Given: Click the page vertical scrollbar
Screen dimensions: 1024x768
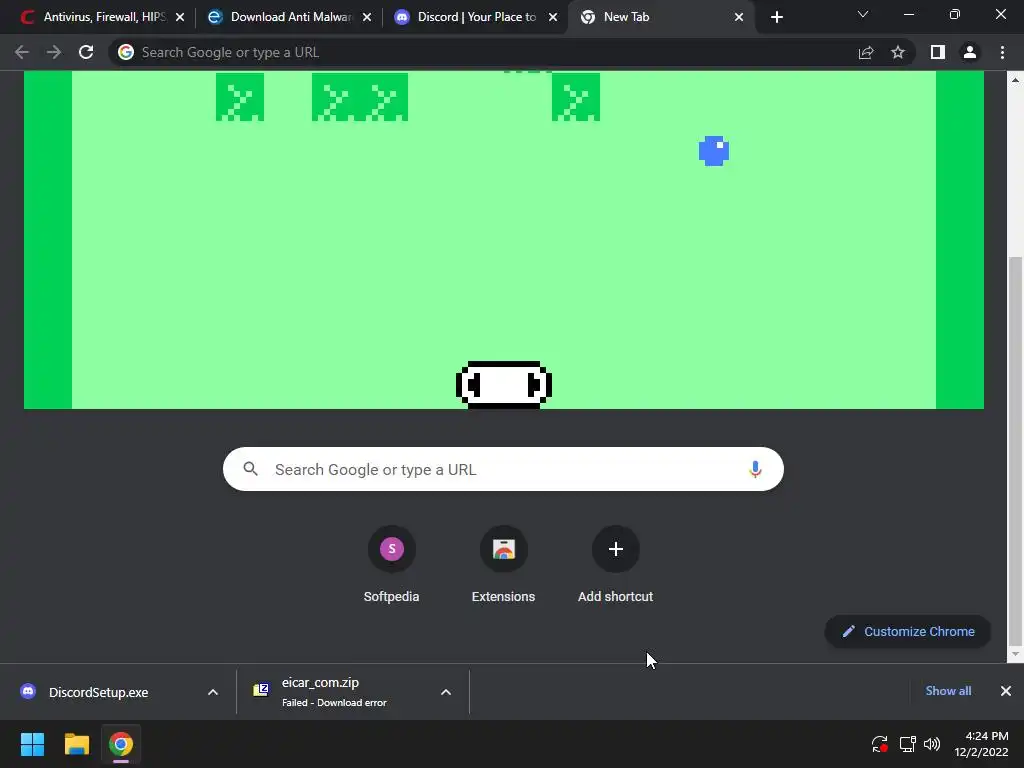Looking at the screenshot, I should click(1015, 449).
